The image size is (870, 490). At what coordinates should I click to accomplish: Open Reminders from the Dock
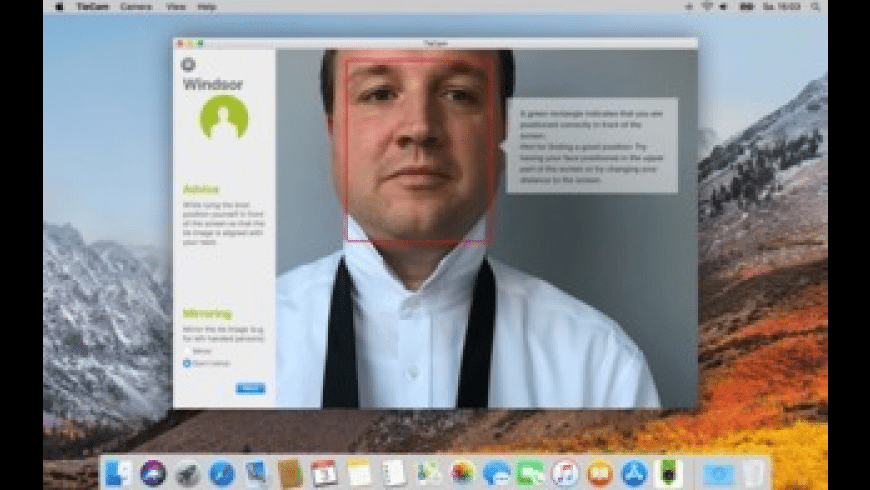click(x=393, y=473)
